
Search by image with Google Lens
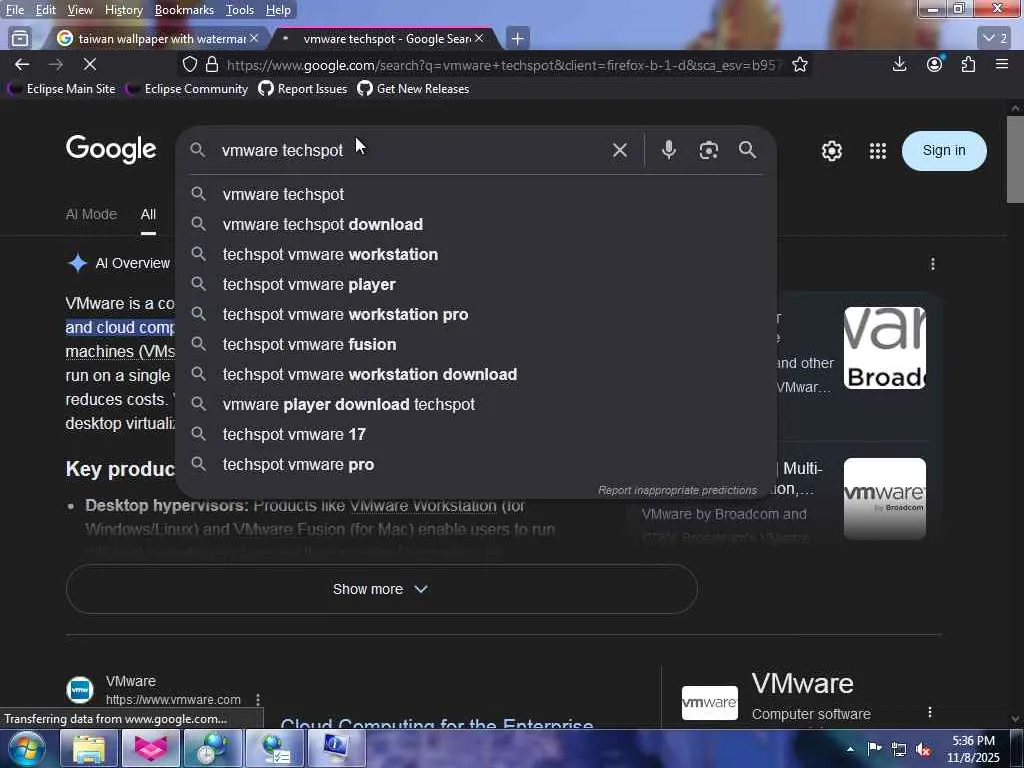click(709, 150)
